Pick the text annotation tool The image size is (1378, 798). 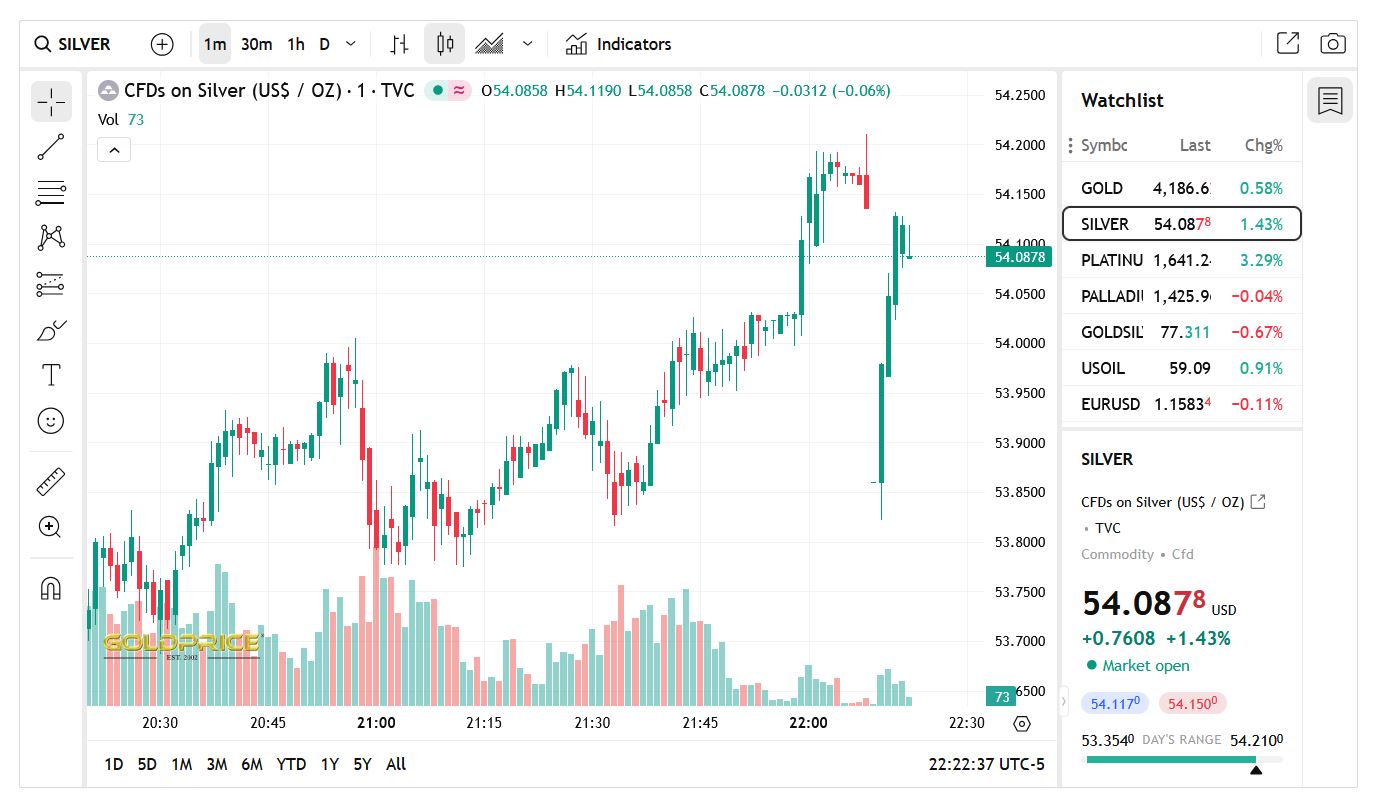tap(51, 375)
